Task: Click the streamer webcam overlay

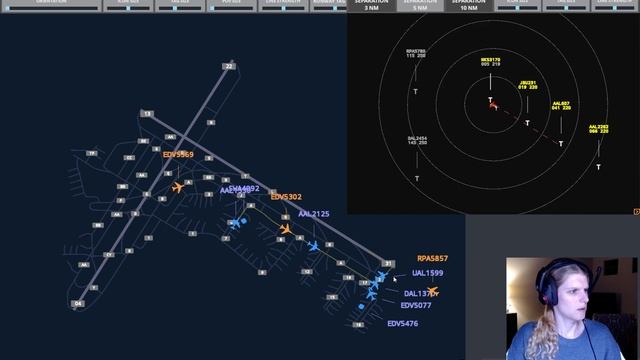Action: point(571,309)
